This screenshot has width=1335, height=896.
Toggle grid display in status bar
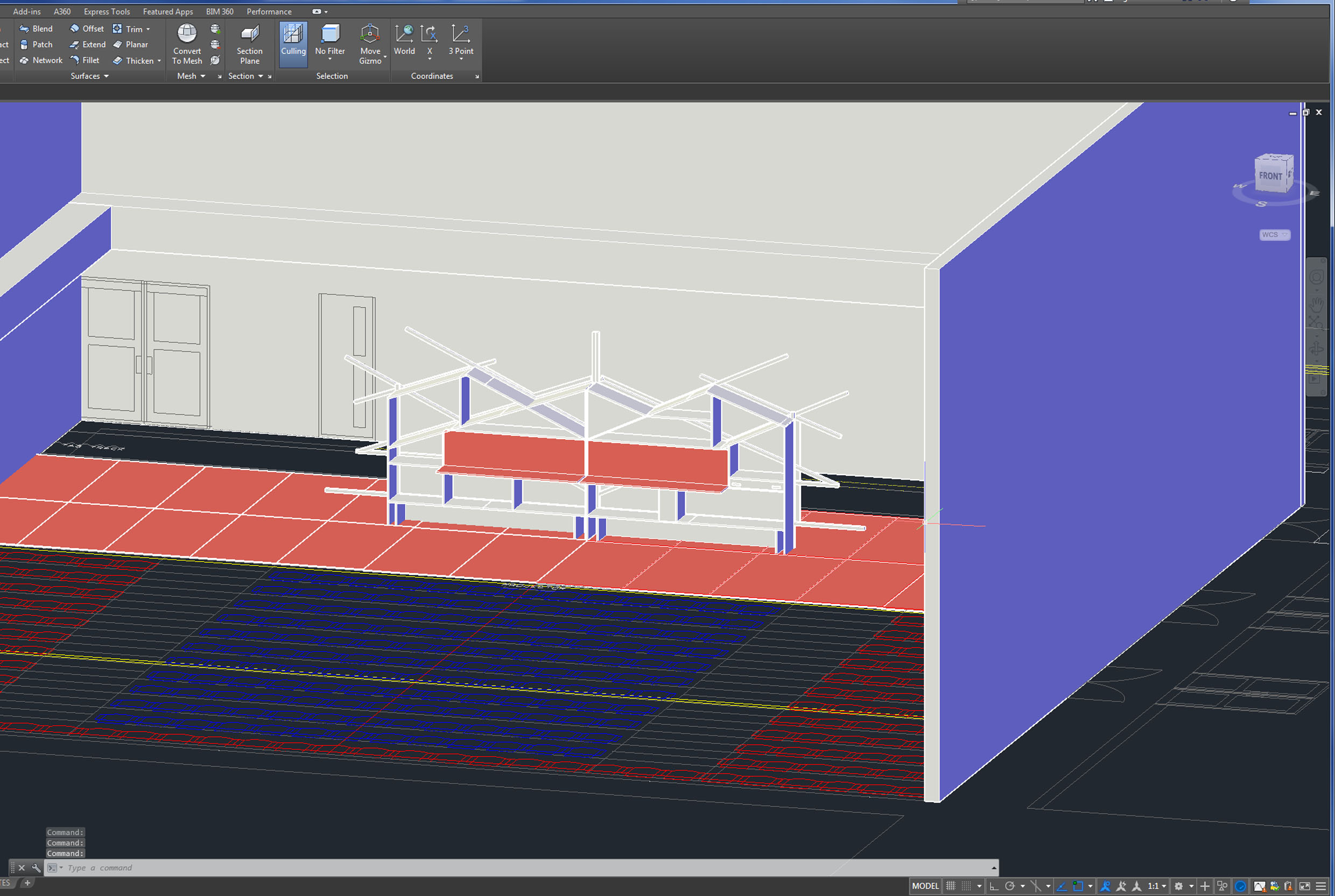point(951,886)
